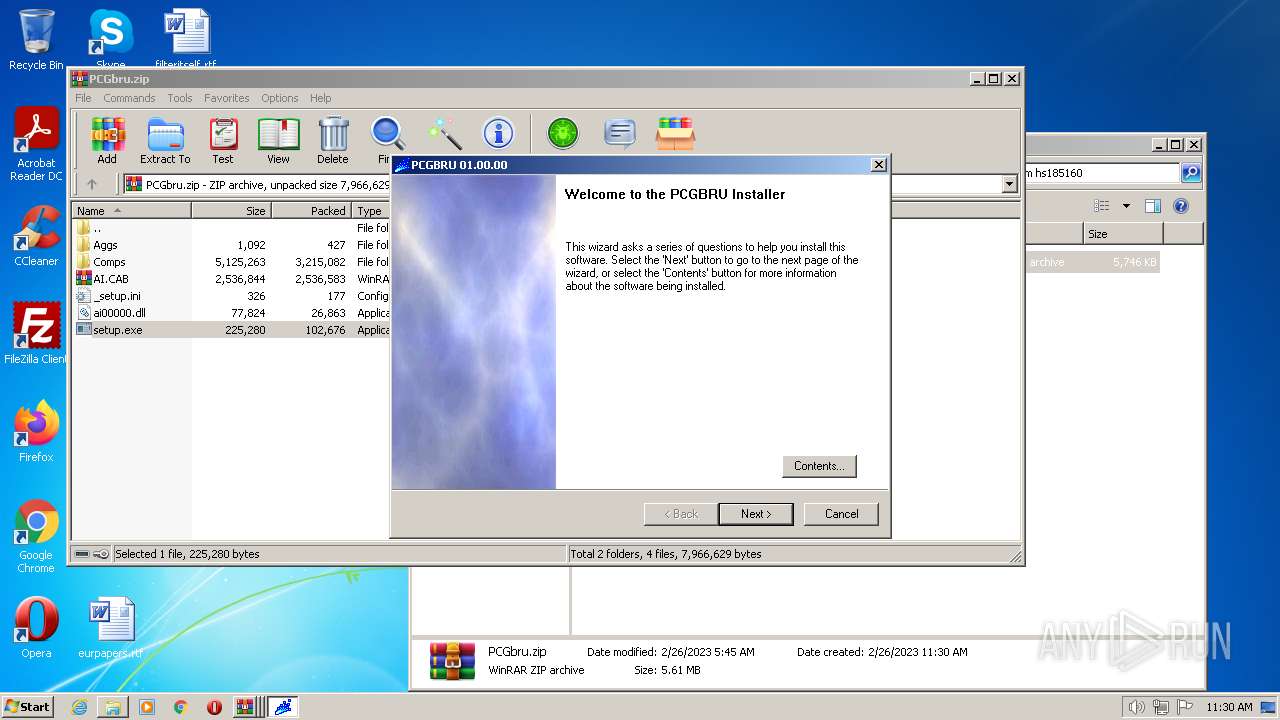Click the Size column header in Explorer
The image size is (1280, 720).
point(1123,234)
